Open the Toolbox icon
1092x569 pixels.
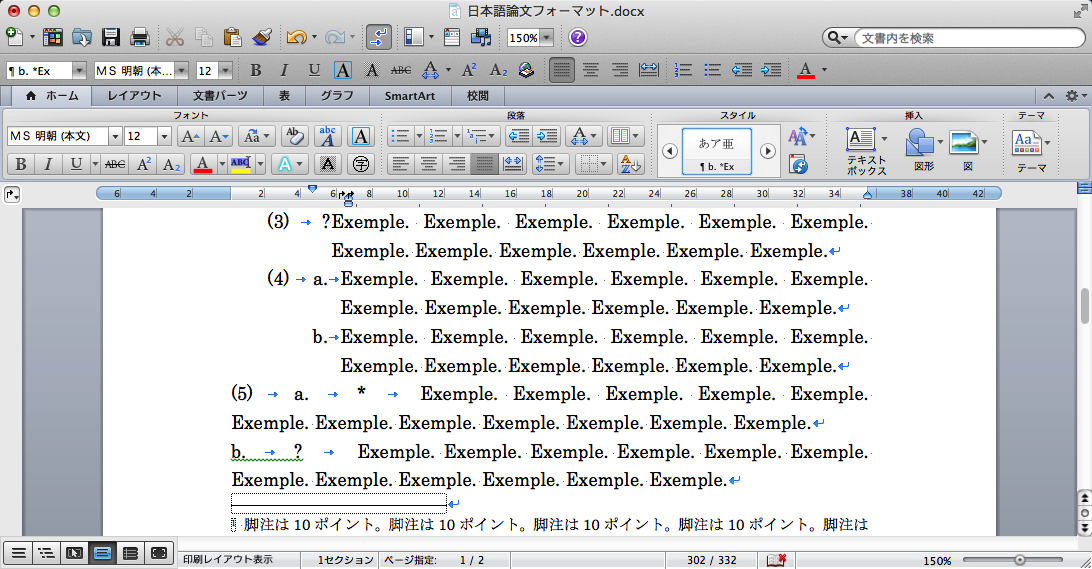pos(452,37)
